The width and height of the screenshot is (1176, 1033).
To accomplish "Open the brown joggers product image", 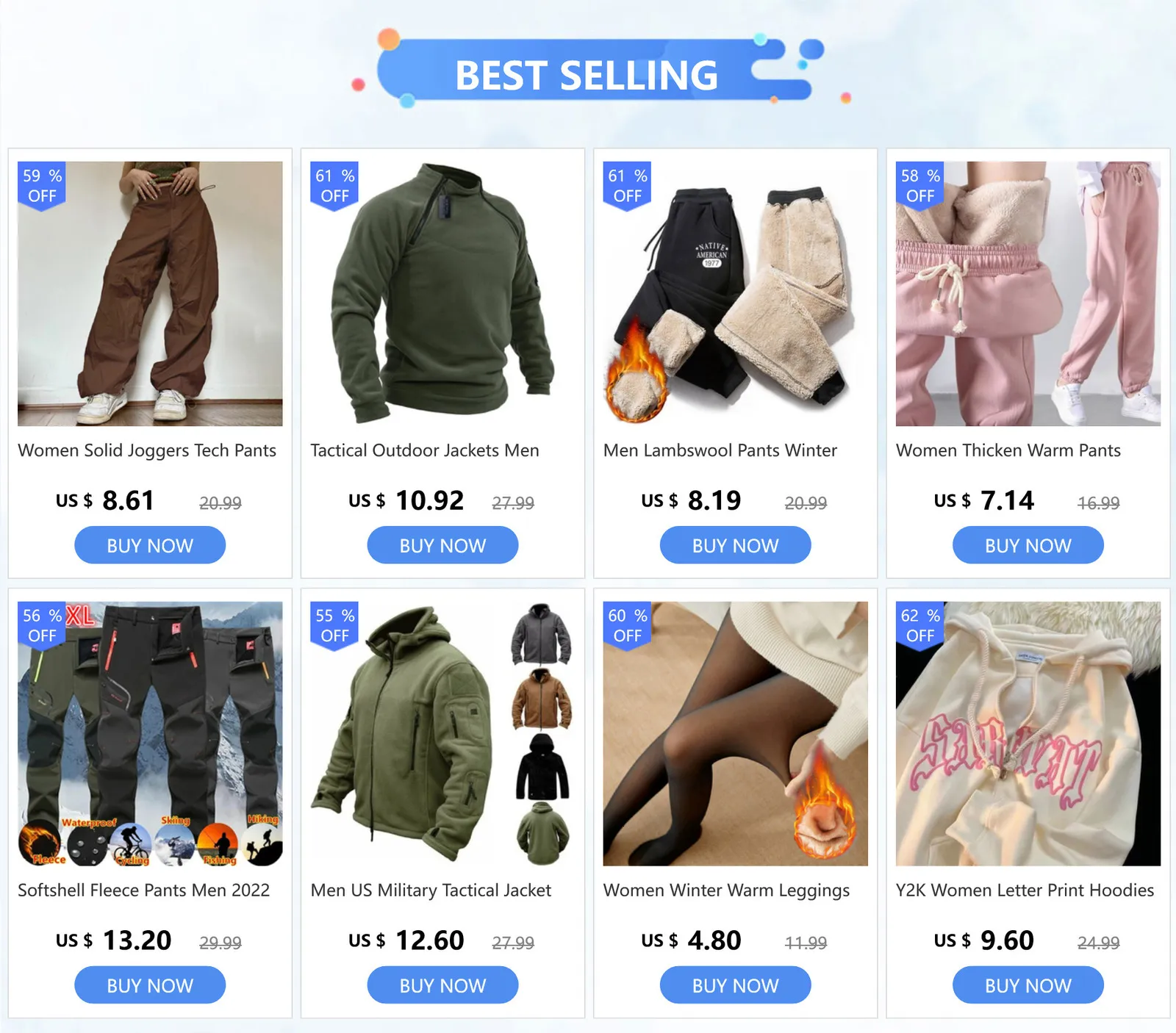I will click(x=150, y=294).
